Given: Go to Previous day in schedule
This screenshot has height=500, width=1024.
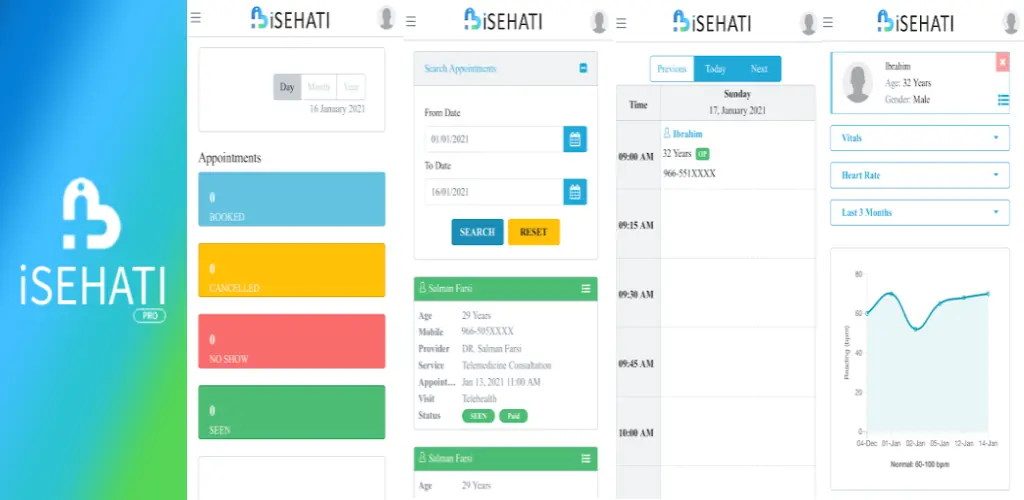Looking at the screenshot, I should [671, 69].
